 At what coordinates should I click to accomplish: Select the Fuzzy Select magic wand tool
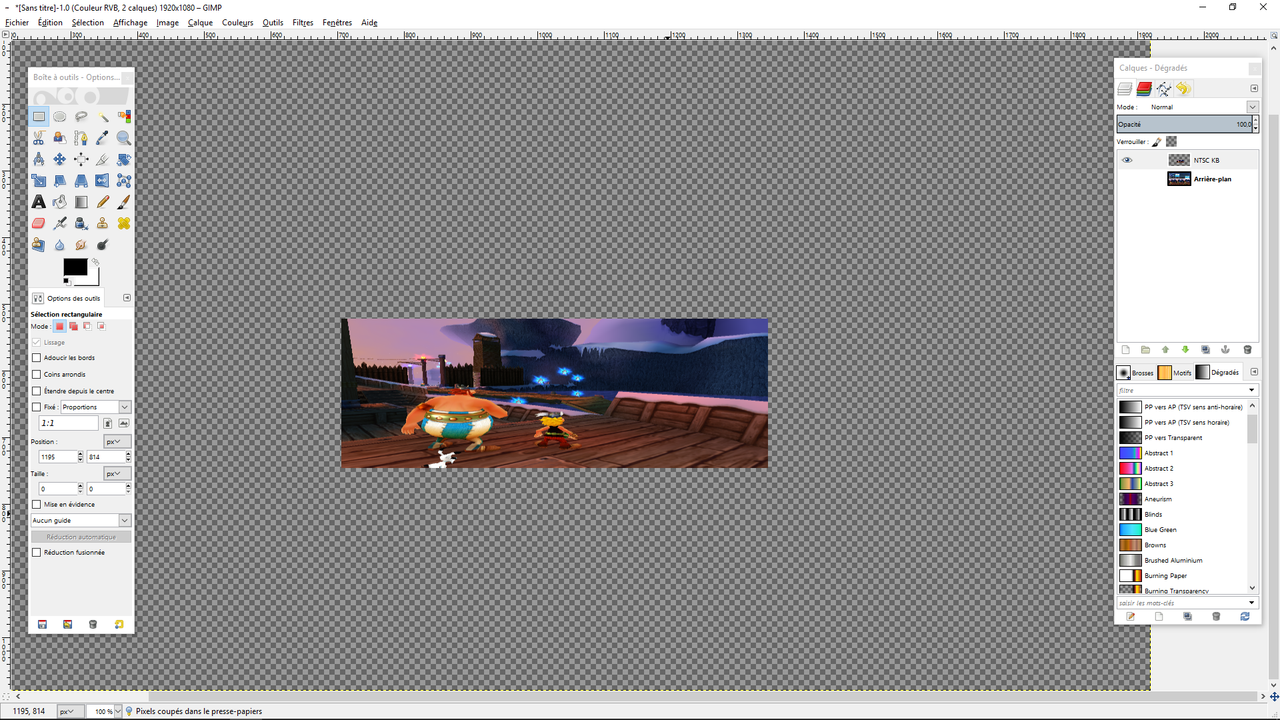102,116
